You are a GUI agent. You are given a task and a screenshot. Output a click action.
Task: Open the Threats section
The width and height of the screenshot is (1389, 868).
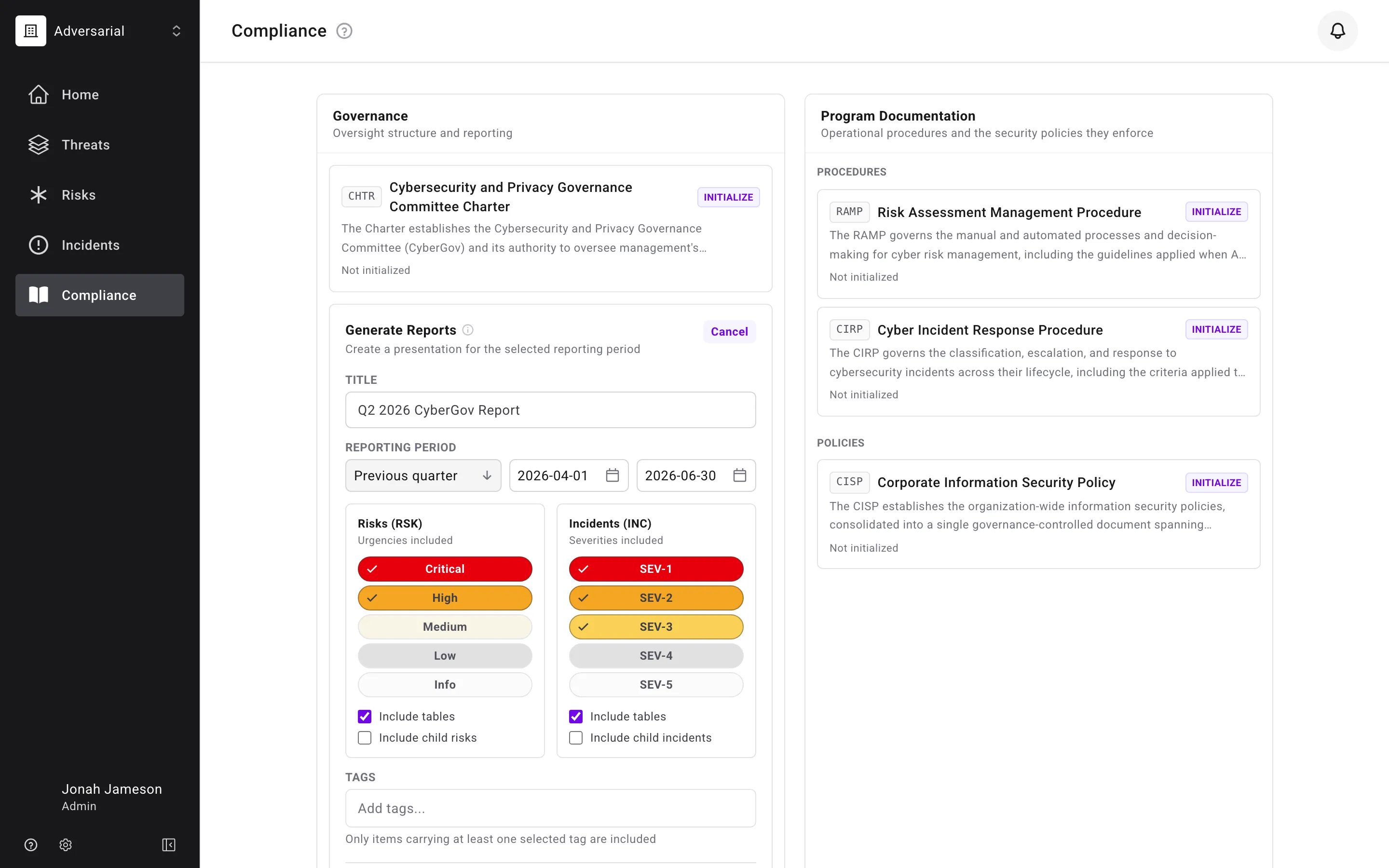point(100,145)
